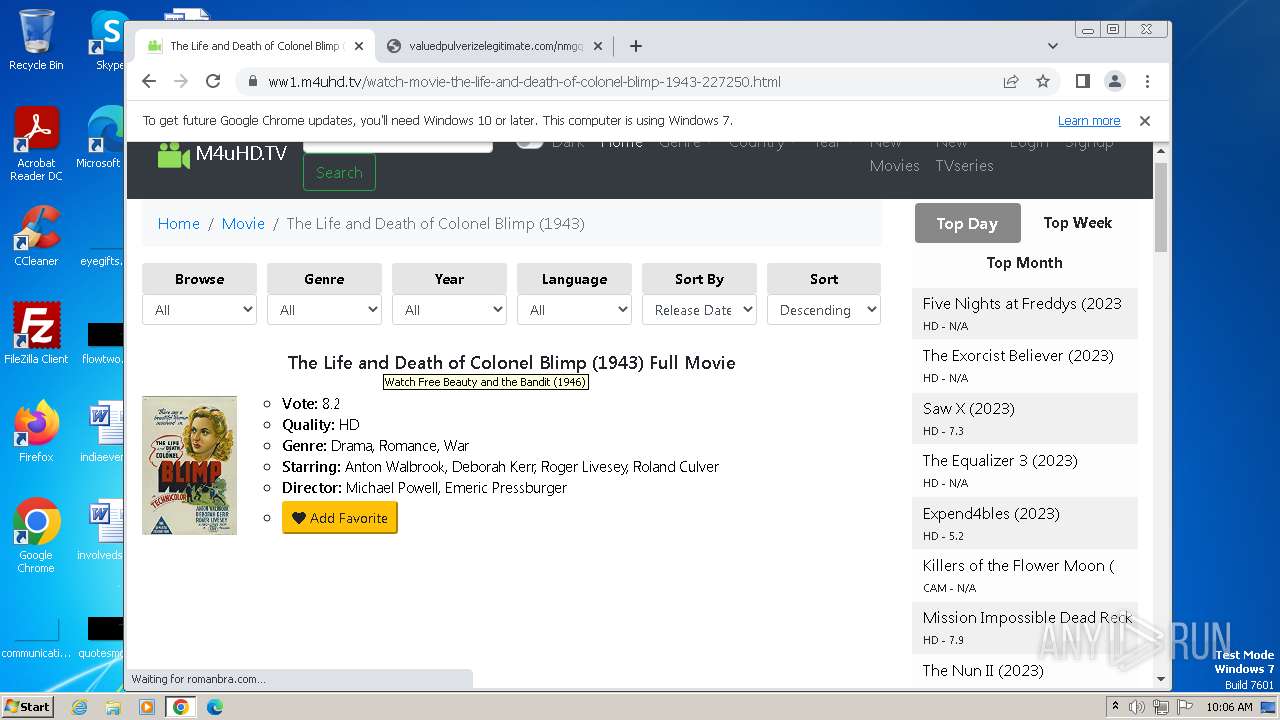
Task: Open New TVseries in the navigation bar
Action: point(964,155)
